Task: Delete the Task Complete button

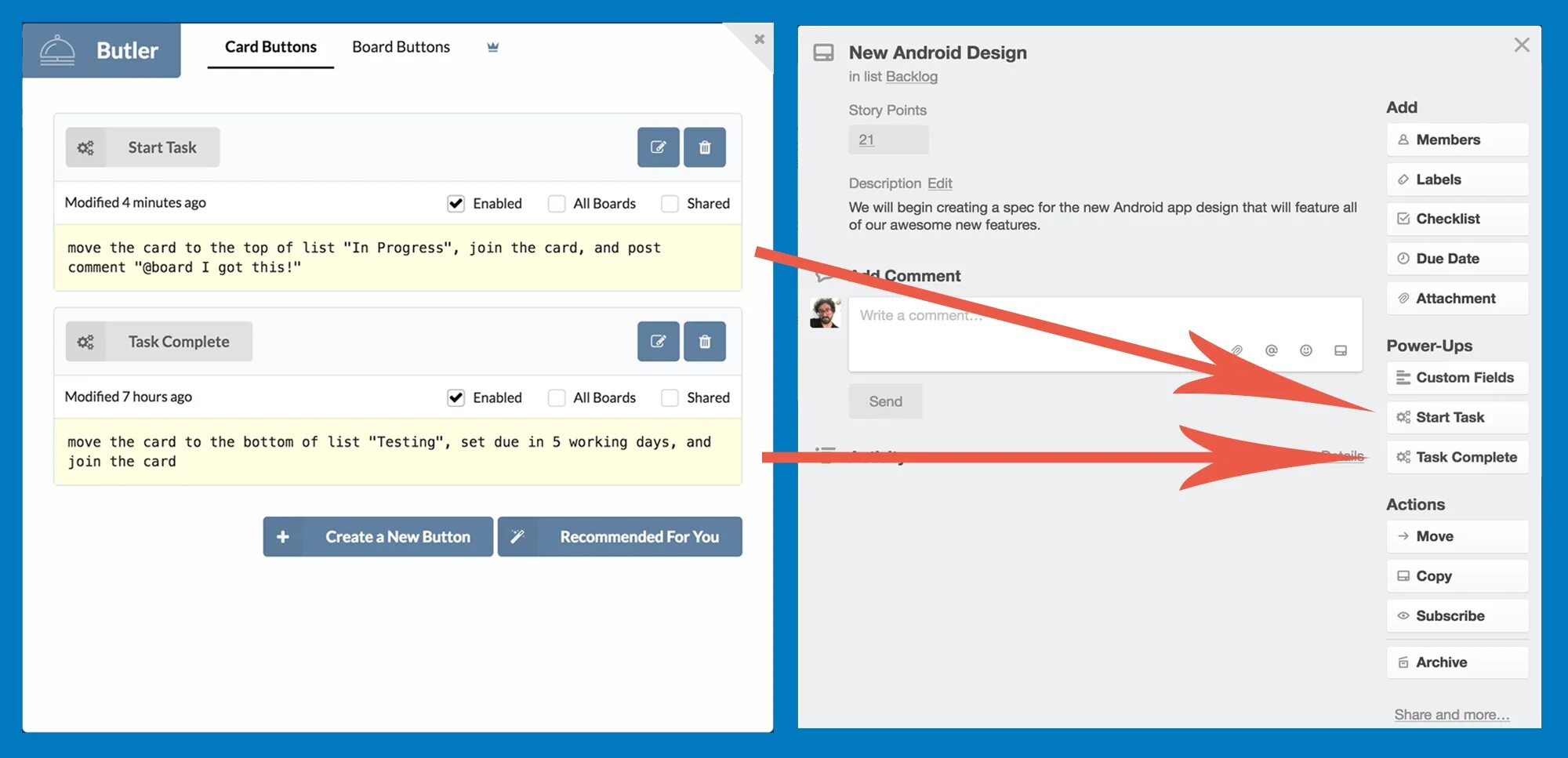Action: [x=705, y=342]
